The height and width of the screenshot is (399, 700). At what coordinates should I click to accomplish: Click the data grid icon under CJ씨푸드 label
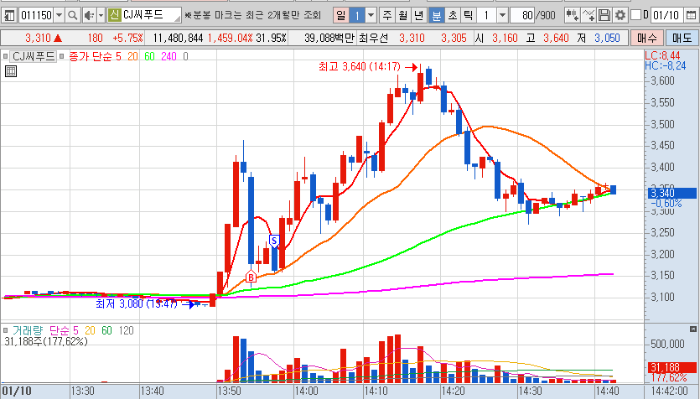(x=11, y=71)
